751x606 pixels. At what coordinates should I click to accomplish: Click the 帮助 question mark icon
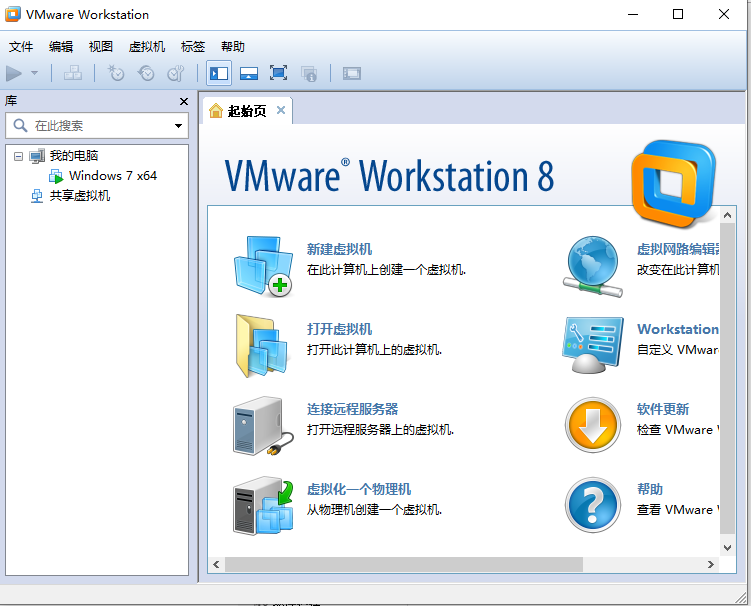pyautogui.click(x=593, y=505)
